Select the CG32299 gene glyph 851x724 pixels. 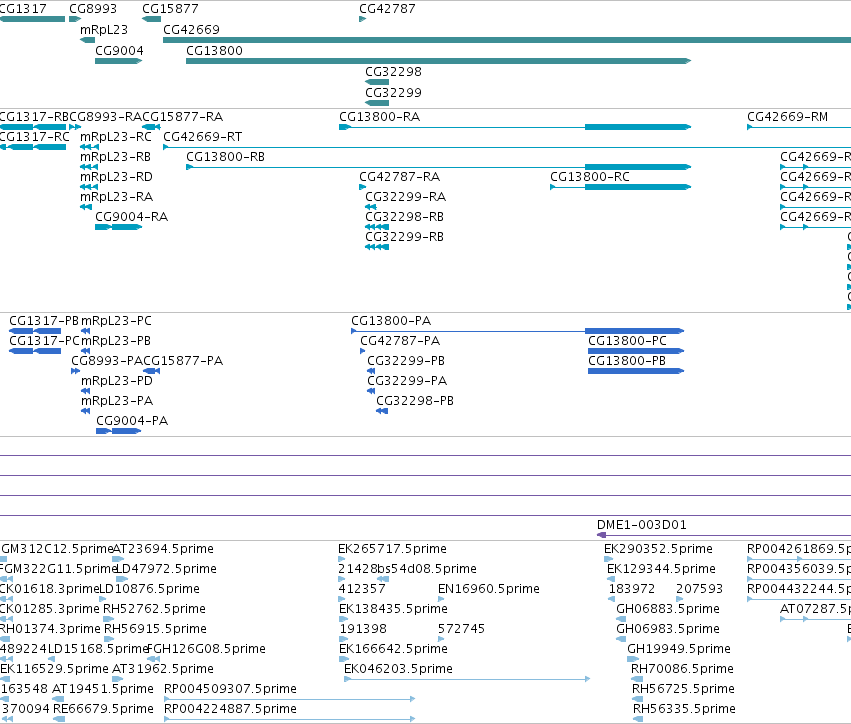click(377, 103)
